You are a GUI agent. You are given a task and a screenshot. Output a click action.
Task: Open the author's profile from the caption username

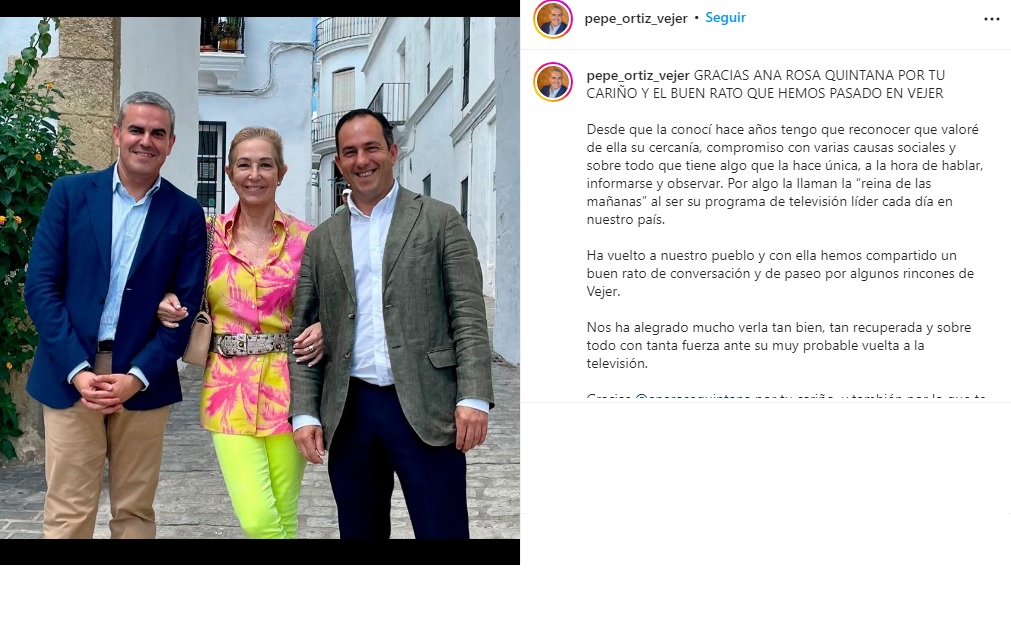coord(638,75)
